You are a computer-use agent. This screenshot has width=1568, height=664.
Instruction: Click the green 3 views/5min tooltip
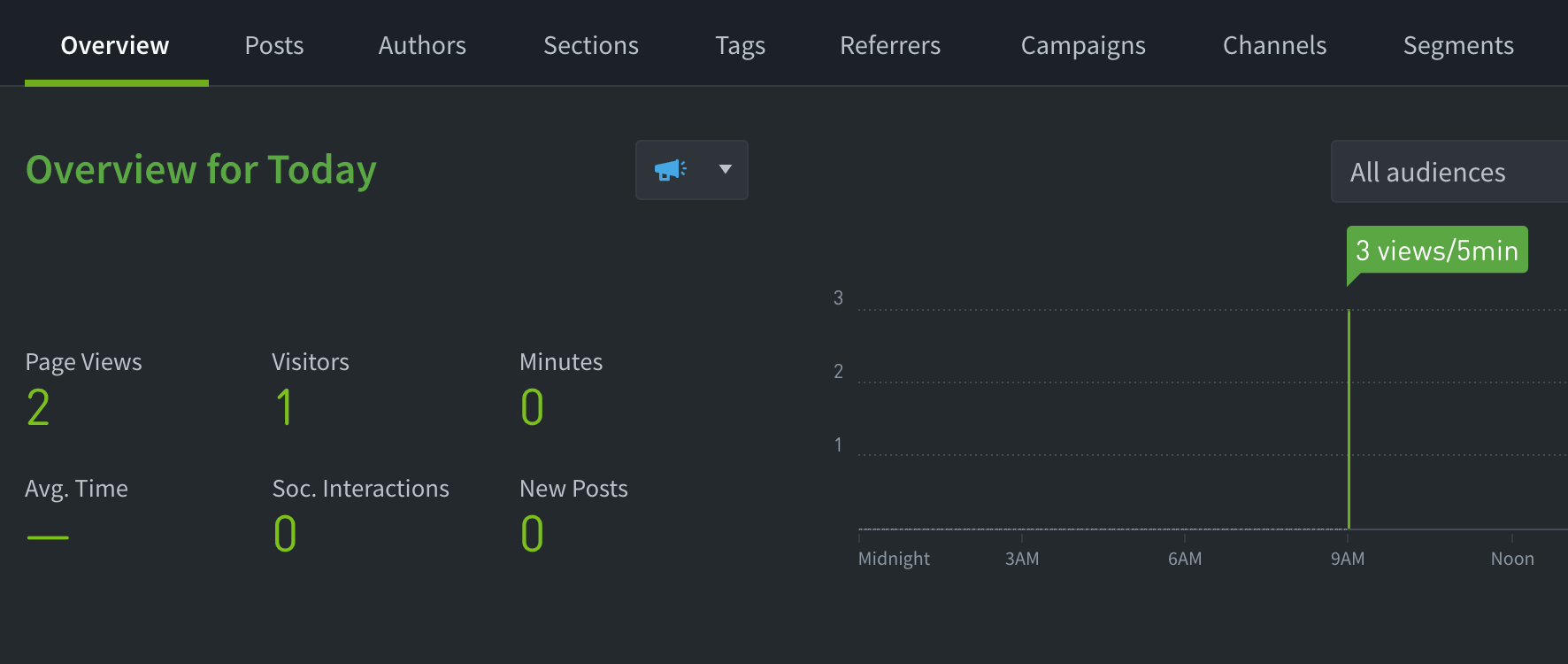pyautogui.click(x=1435, y=251)
